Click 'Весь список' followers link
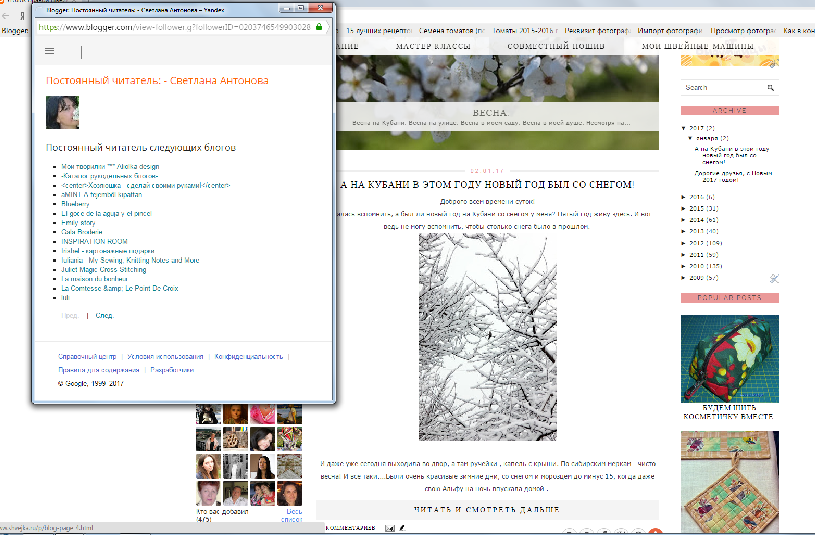The width and height of the screenshot is (815, 535). [x=293, y=515]
